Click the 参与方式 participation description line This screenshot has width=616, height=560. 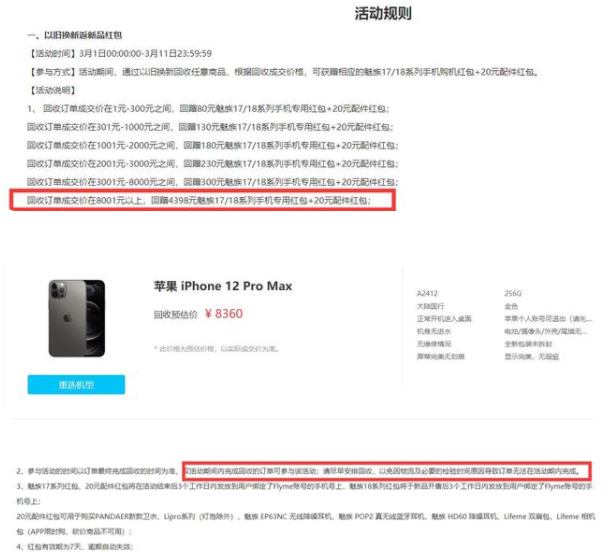tap(283, 72)
